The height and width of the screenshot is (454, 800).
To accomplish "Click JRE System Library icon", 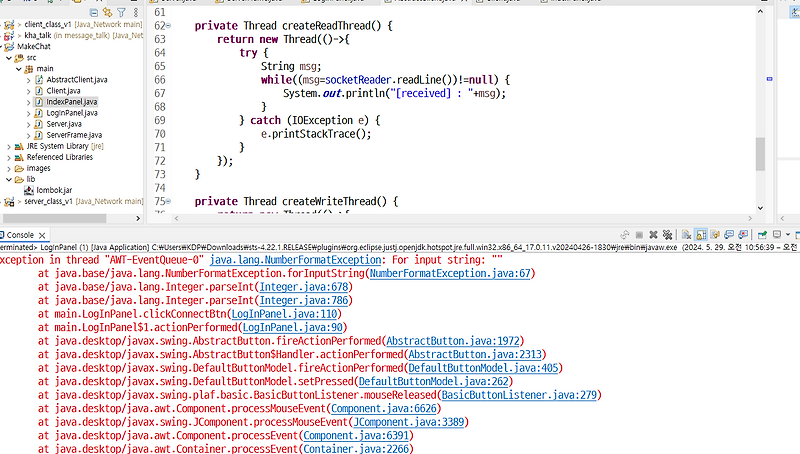I will (19, 146).
